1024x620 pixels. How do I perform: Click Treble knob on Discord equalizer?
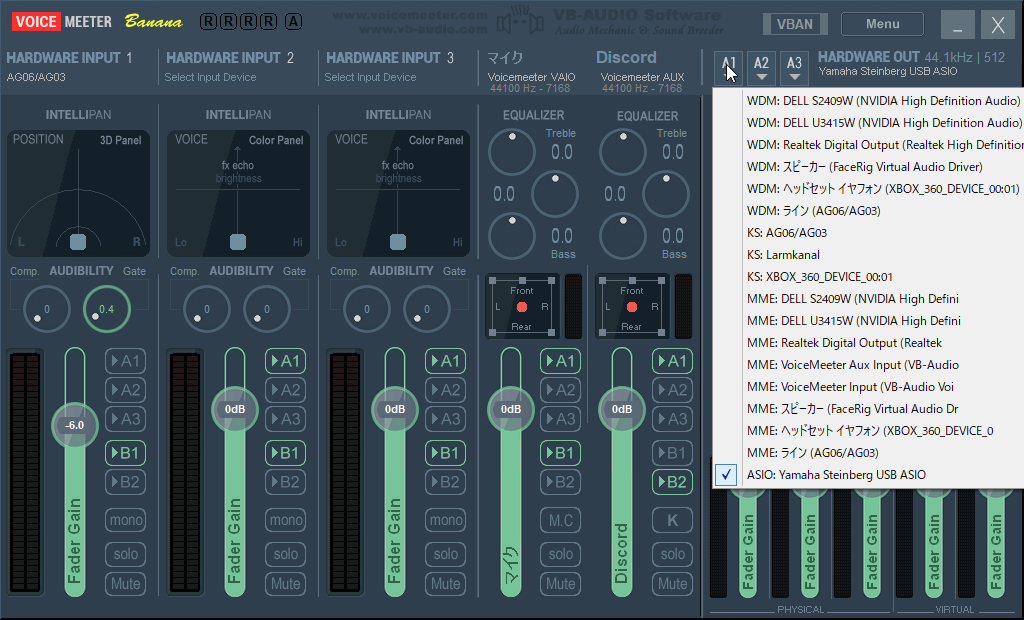coord(622,152)
